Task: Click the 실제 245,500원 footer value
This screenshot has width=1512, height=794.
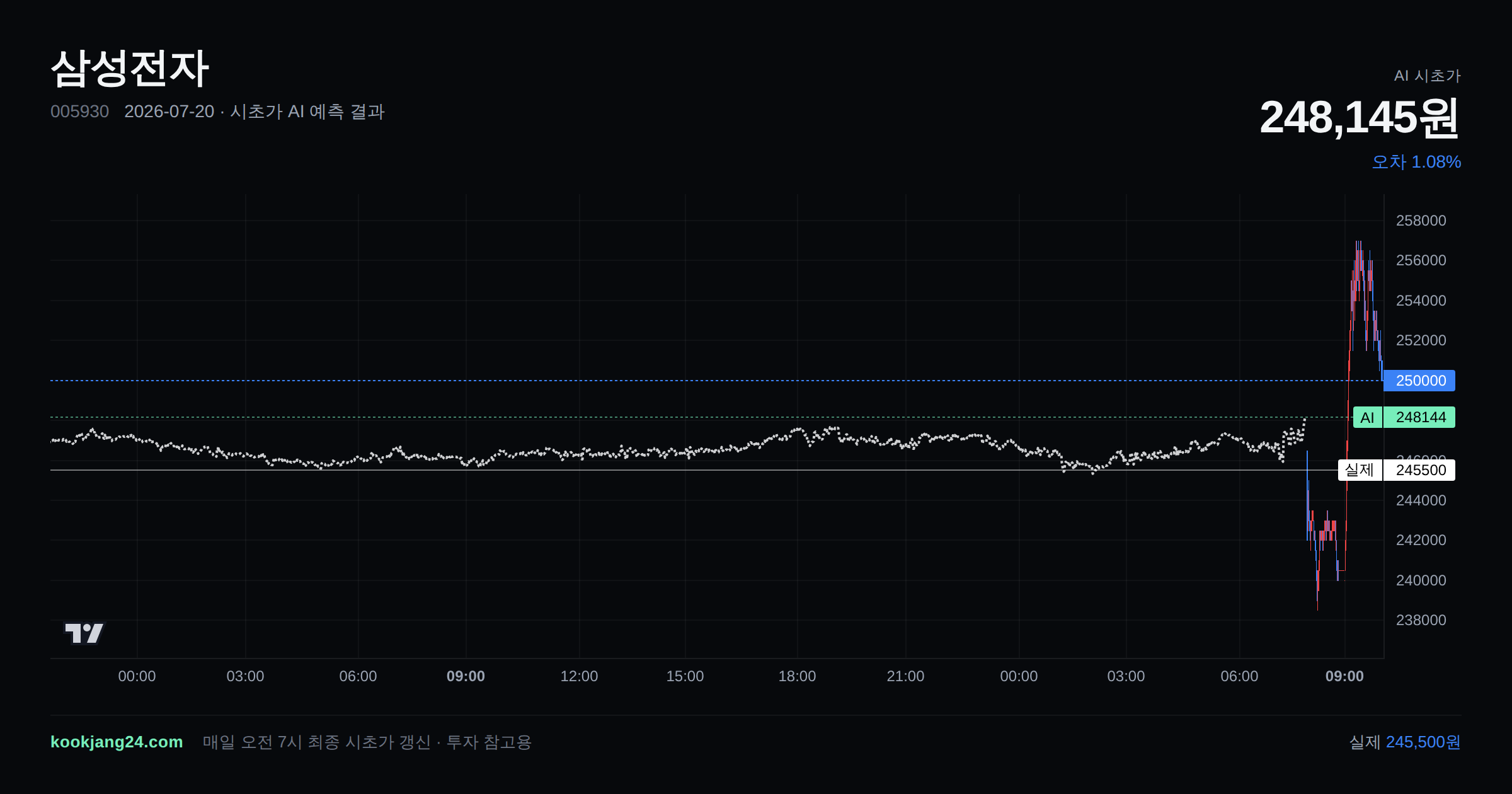Action: [x=1405, y=742]
